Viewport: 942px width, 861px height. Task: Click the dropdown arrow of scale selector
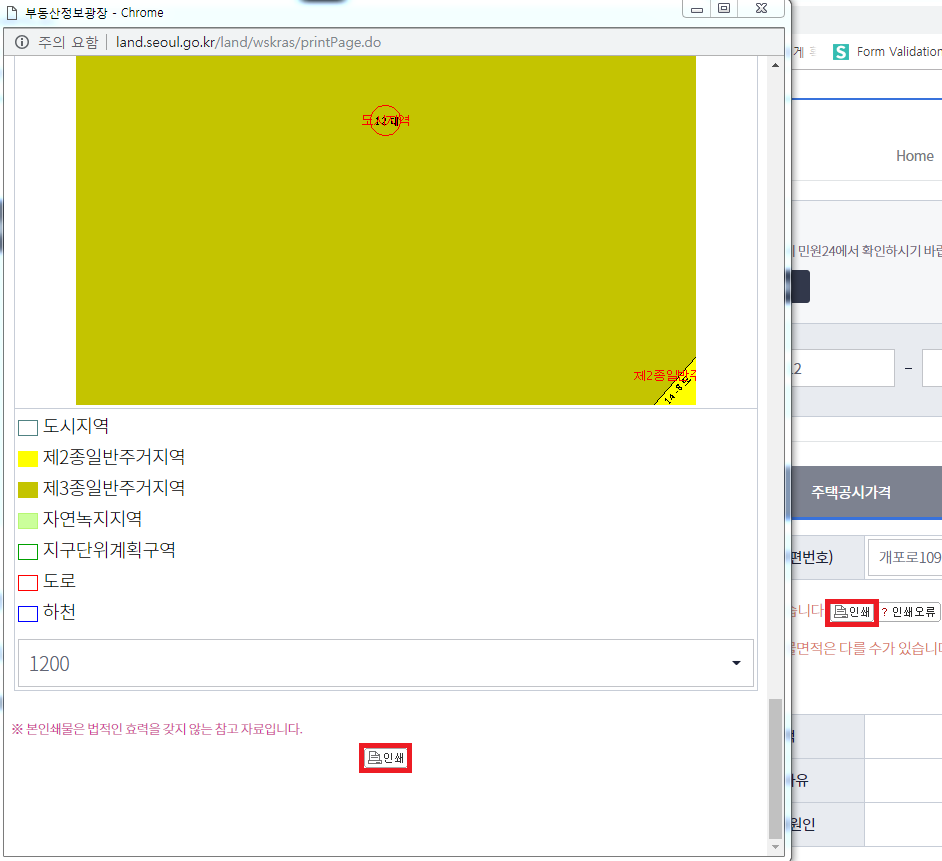[x=737, y=663]
